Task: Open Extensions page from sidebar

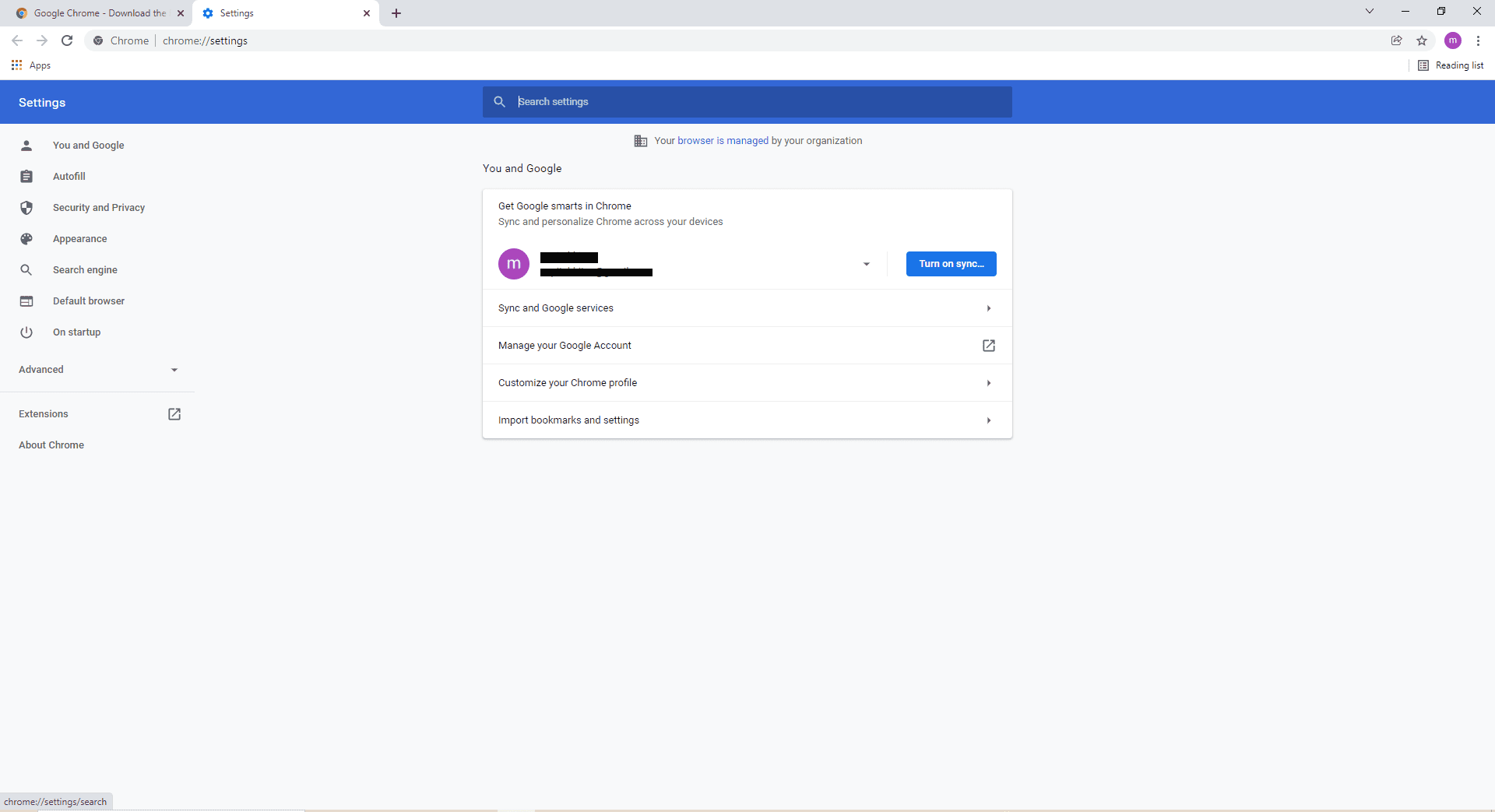Action: pyautogui.click(x=97, y=414)
